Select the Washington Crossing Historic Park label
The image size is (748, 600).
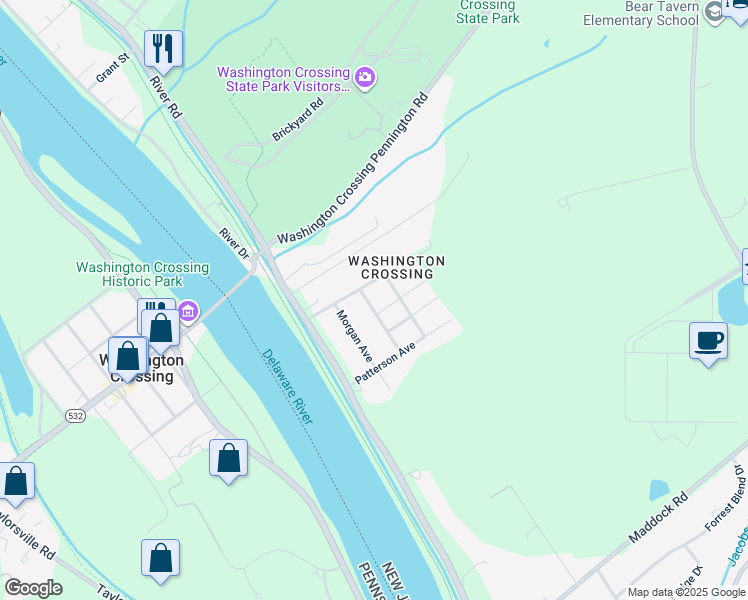click(x=143, y=274)
